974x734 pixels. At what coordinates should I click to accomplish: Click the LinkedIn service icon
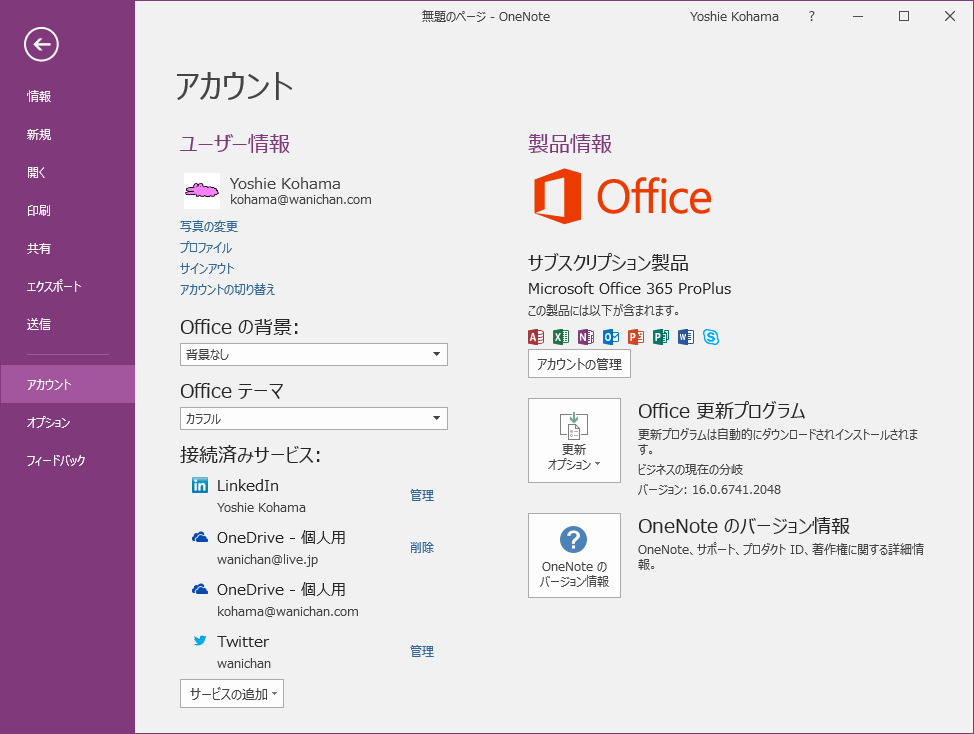[x=200, y=485]
